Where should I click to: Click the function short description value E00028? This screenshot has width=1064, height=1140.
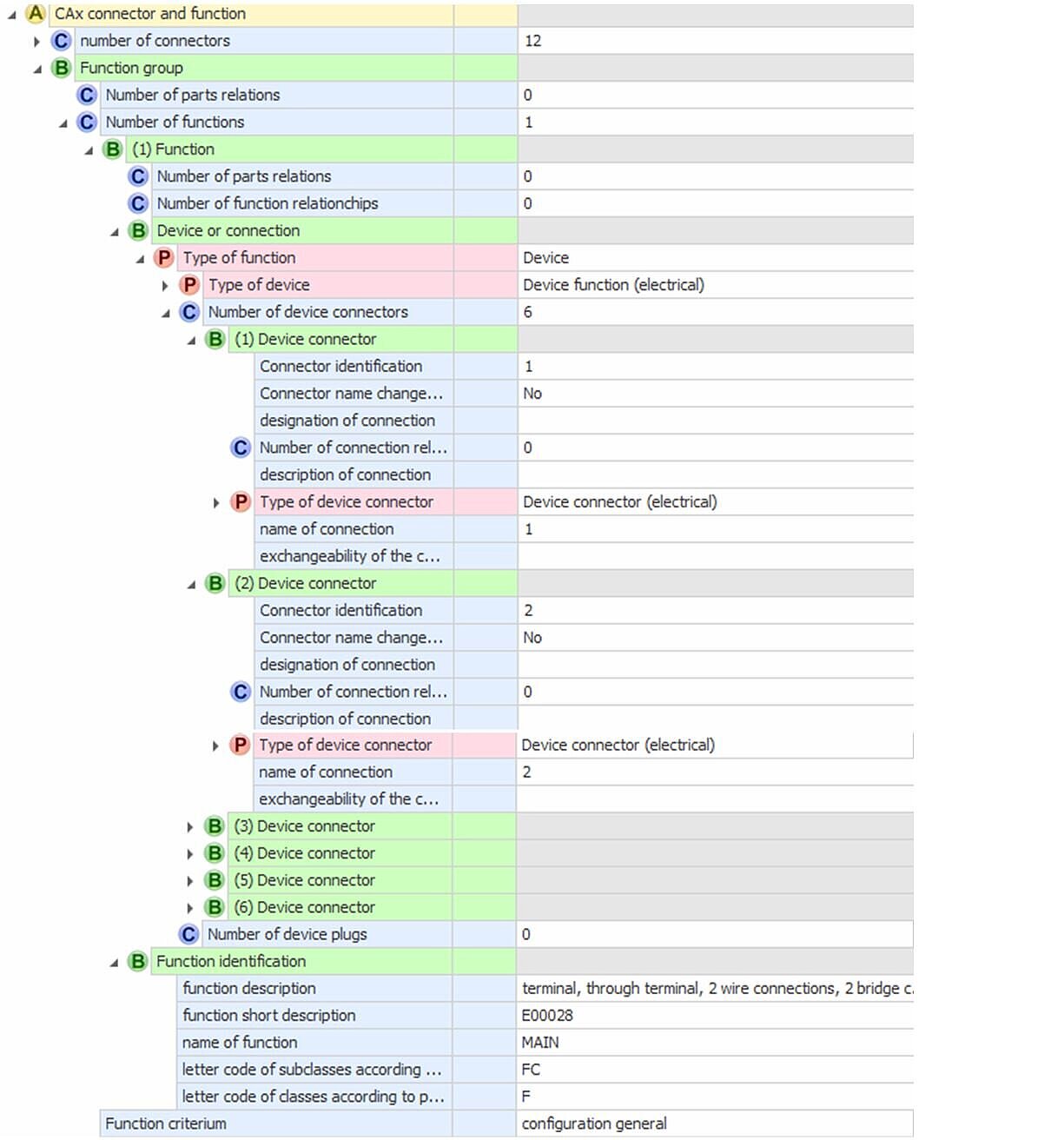(547, 1016)
